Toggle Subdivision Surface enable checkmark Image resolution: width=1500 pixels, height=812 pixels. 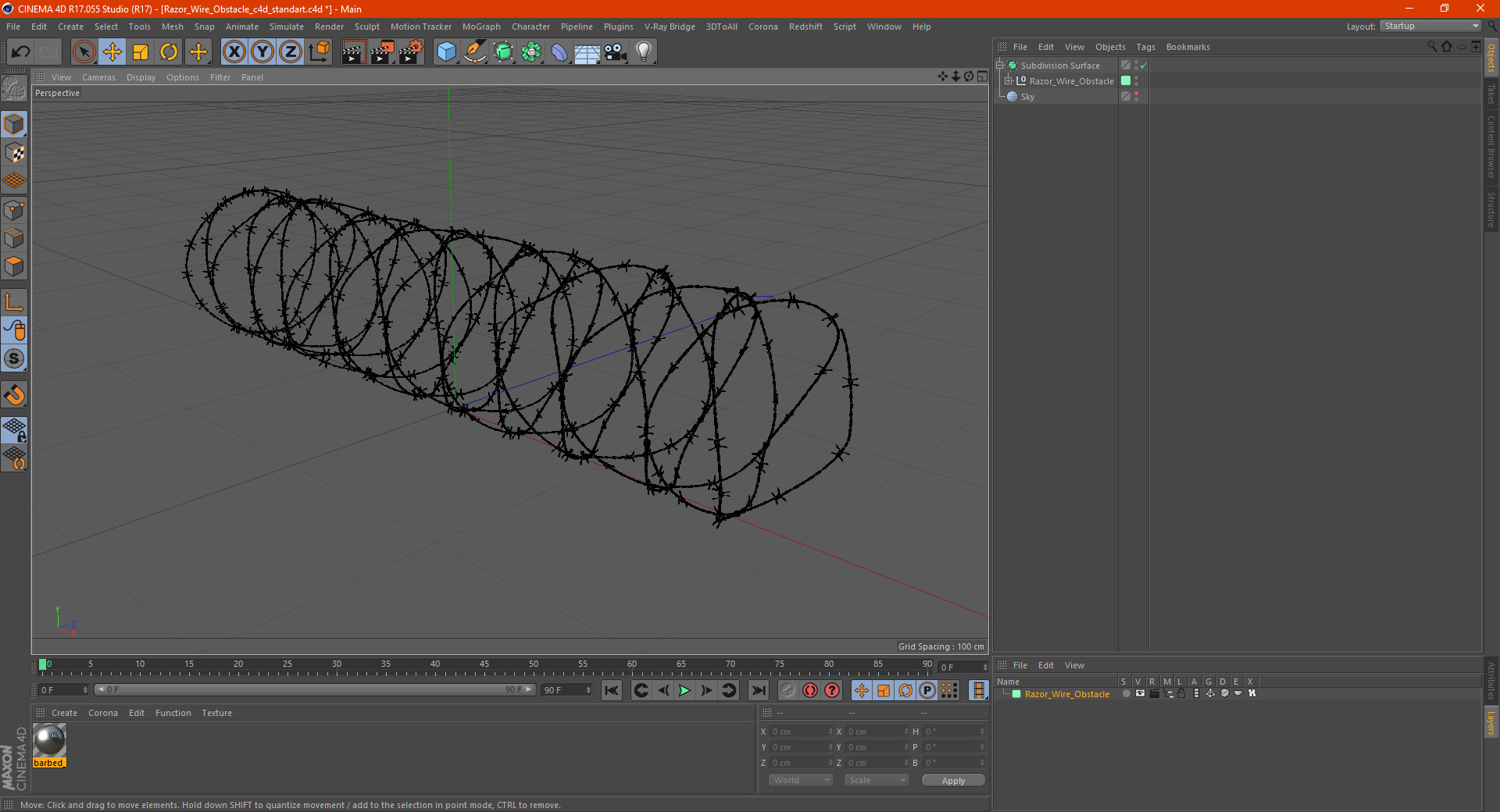(x=1144, y=66)
